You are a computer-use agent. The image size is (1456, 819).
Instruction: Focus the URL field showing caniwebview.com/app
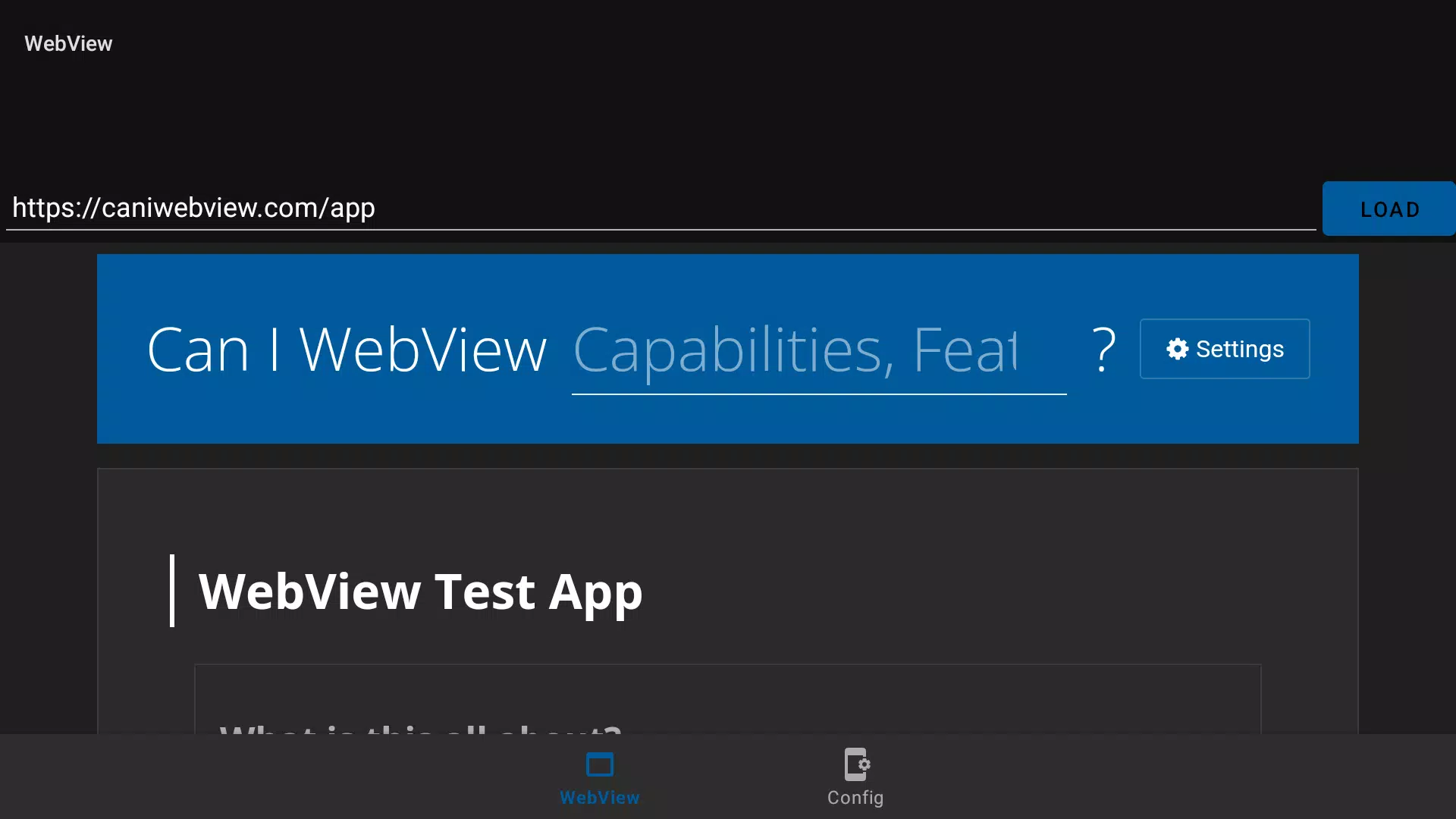click(x=661, y=208)
